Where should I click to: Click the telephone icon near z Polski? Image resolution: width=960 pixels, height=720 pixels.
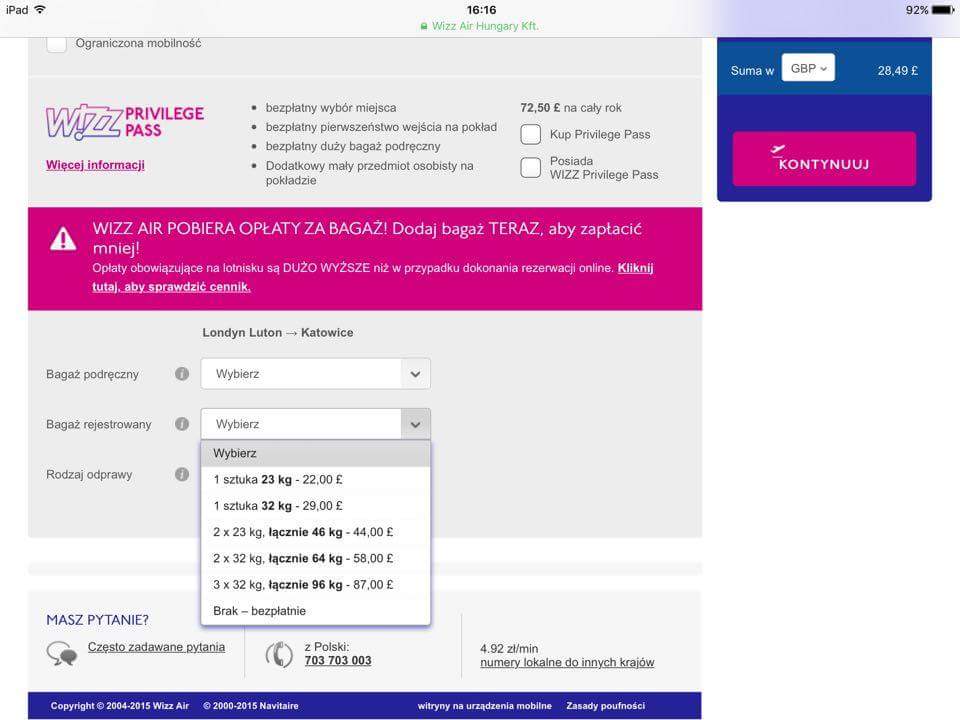(x=279, y=654)
